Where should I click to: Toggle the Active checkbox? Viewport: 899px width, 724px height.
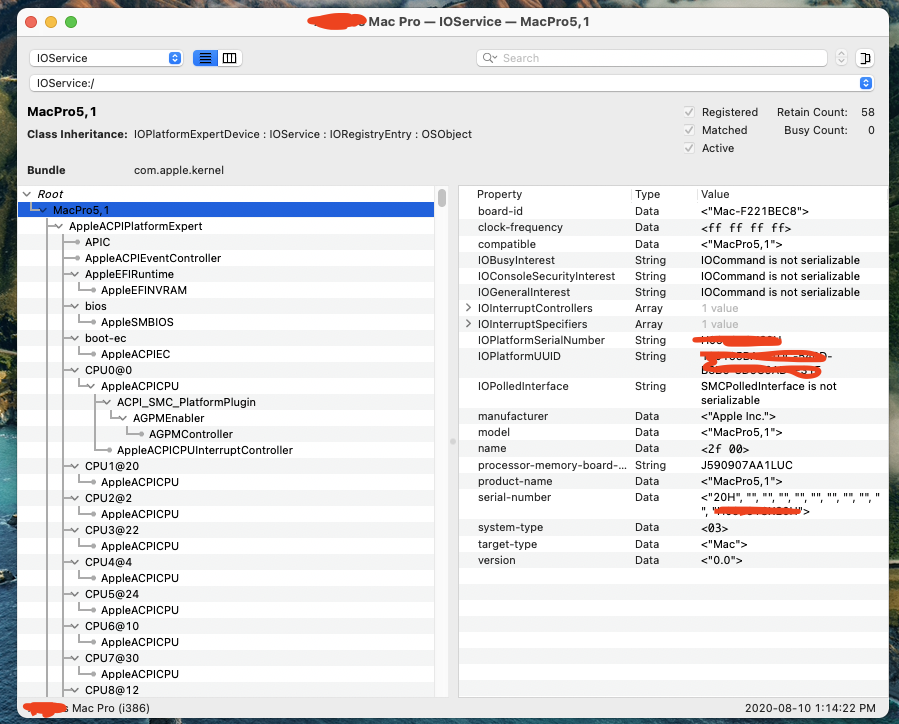click(689, 148)
